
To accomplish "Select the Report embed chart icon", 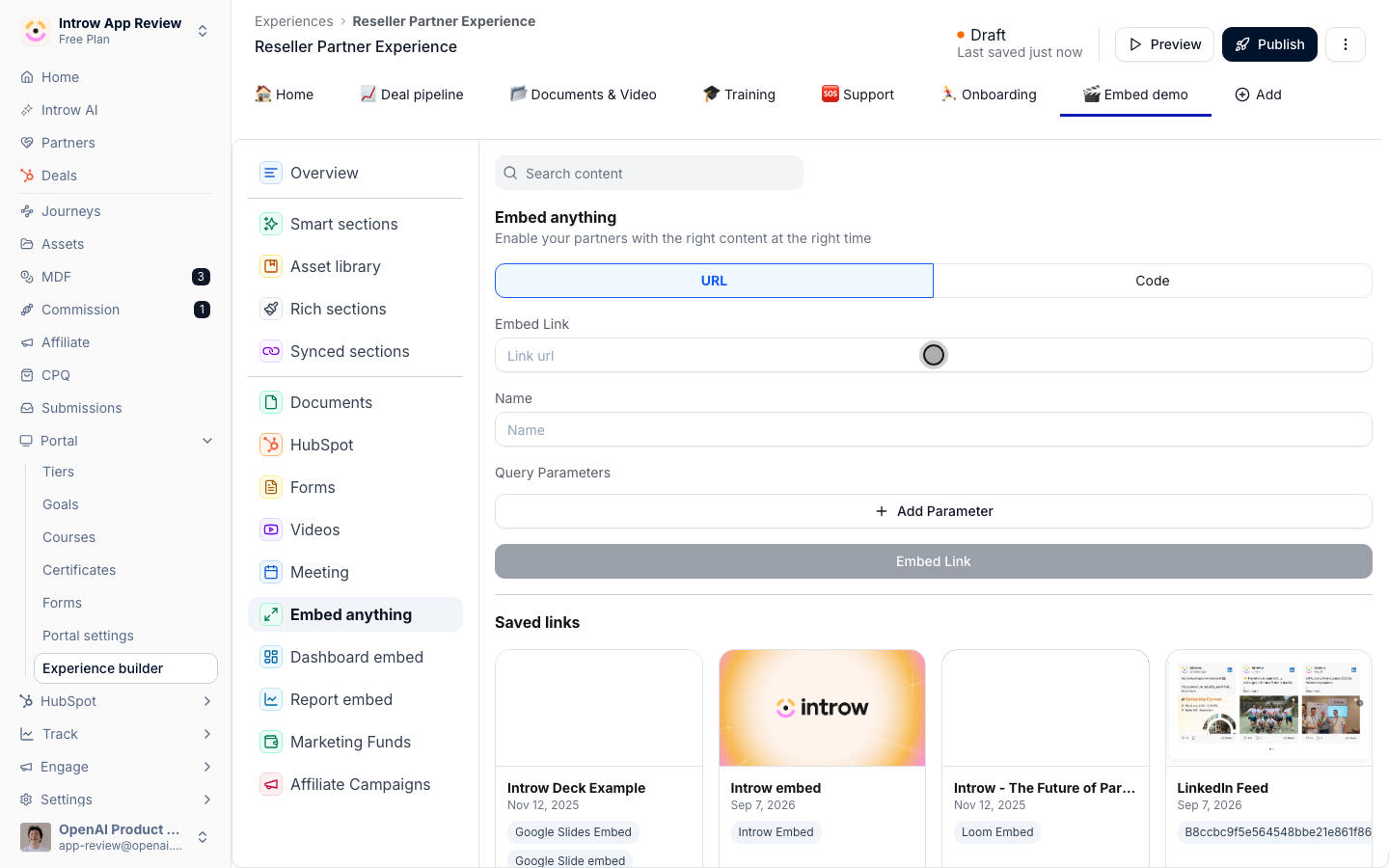I will 271,699.
